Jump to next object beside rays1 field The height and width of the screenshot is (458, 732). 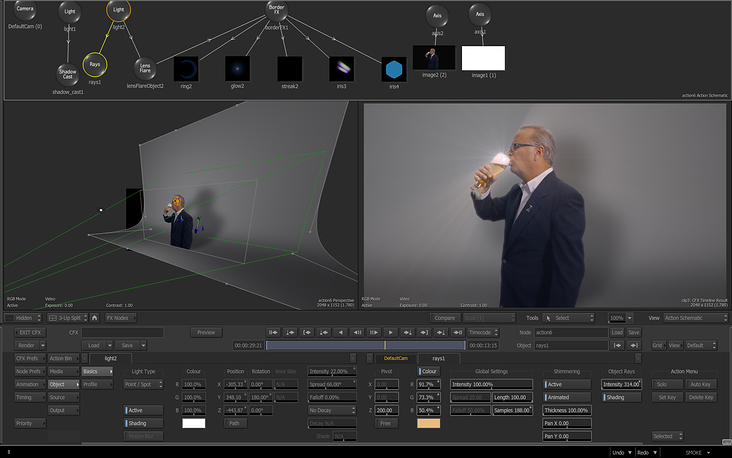[x=634, y=345]
